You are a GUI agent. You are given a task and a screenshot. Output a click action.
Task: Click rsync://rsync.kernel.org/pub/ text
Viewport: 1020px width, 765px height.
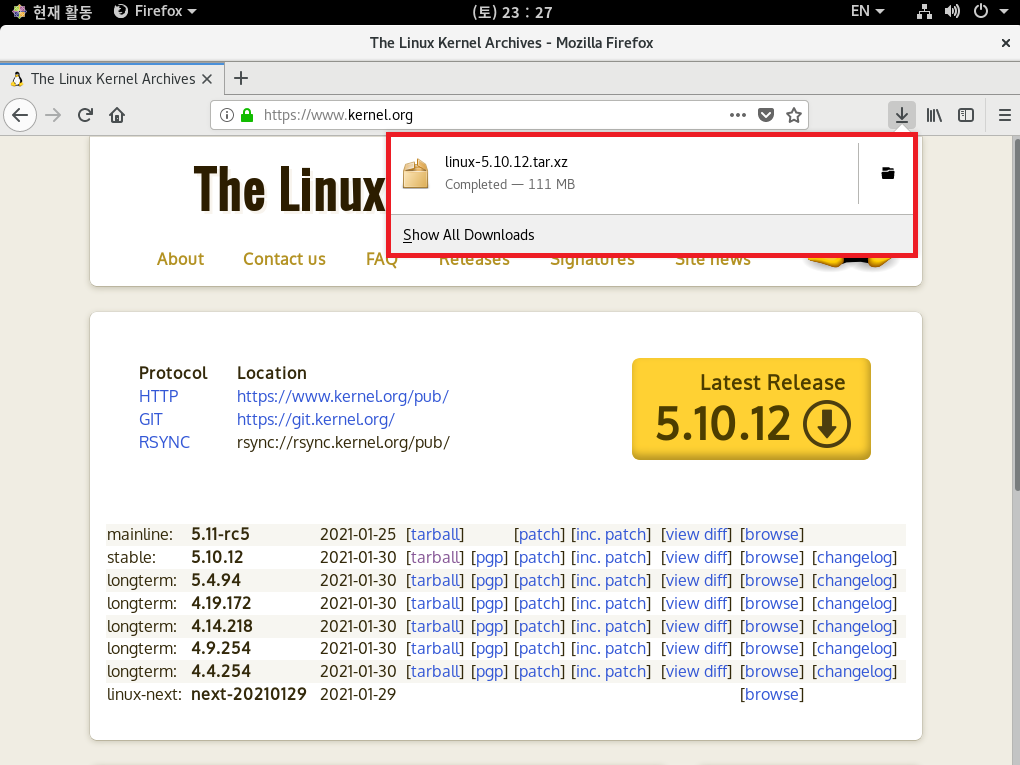click(x=343, y=442)
